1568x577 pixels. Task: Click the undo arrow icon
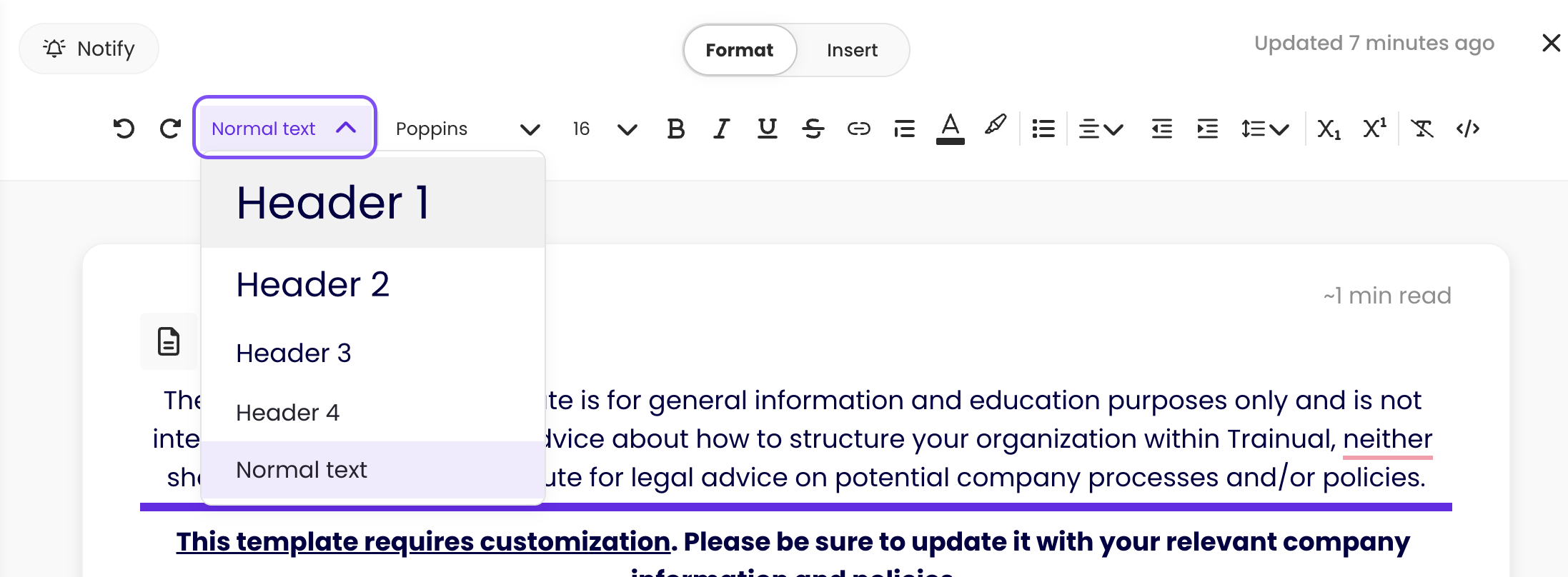tap(124, 129)
